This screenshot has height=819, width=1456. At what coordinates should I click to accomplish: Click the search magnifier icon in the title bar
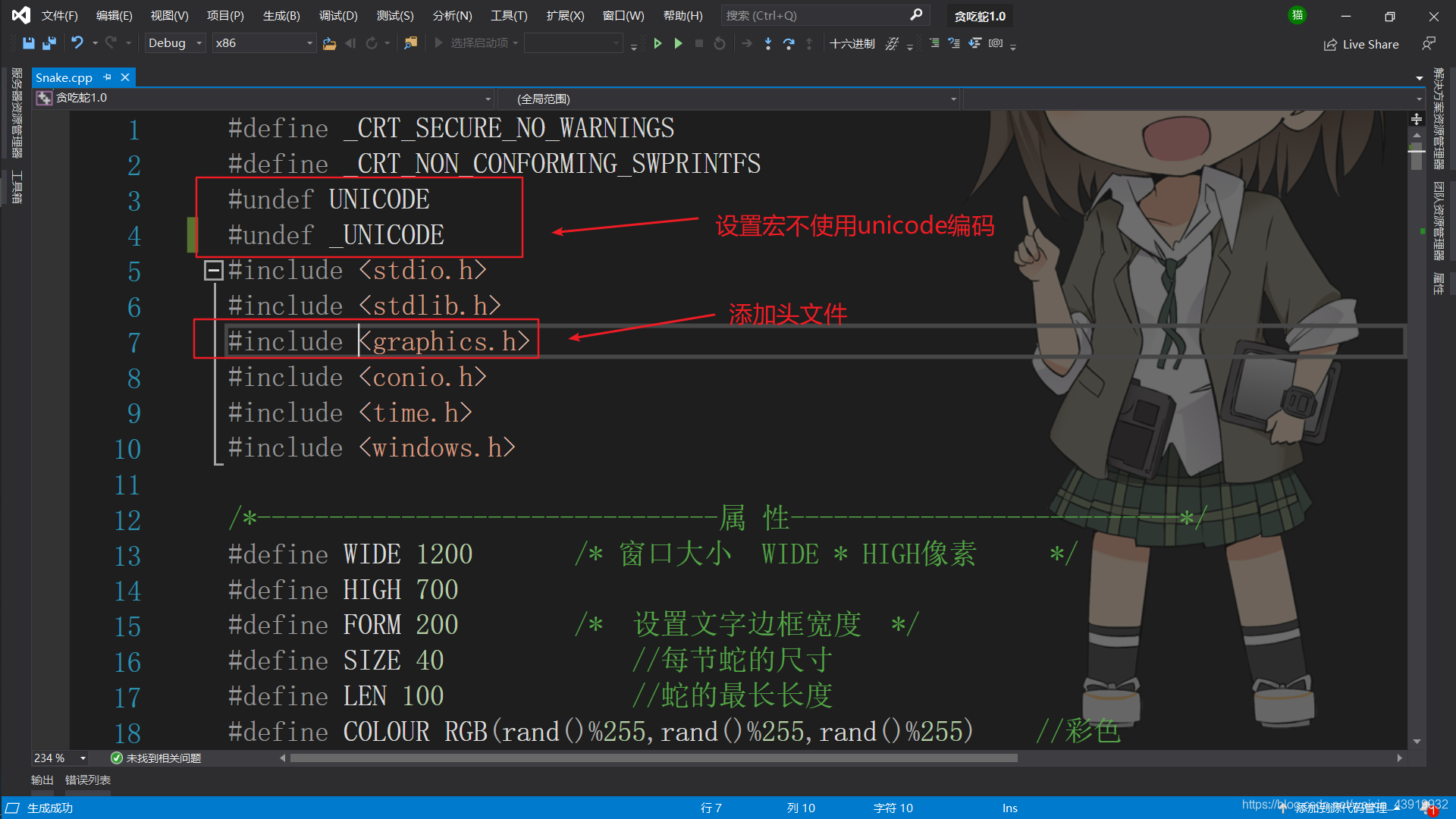[916, 15]
